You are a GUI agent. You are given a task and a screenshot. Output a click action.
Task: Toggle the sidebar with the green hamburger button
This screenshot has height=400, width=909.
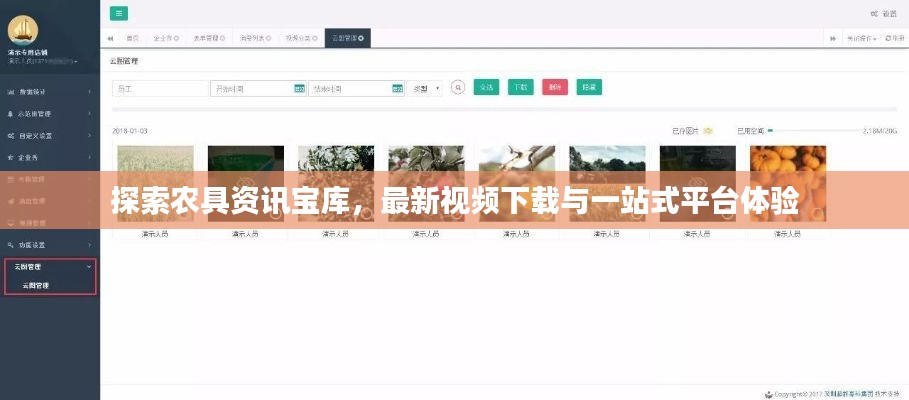tap(119, 14)
